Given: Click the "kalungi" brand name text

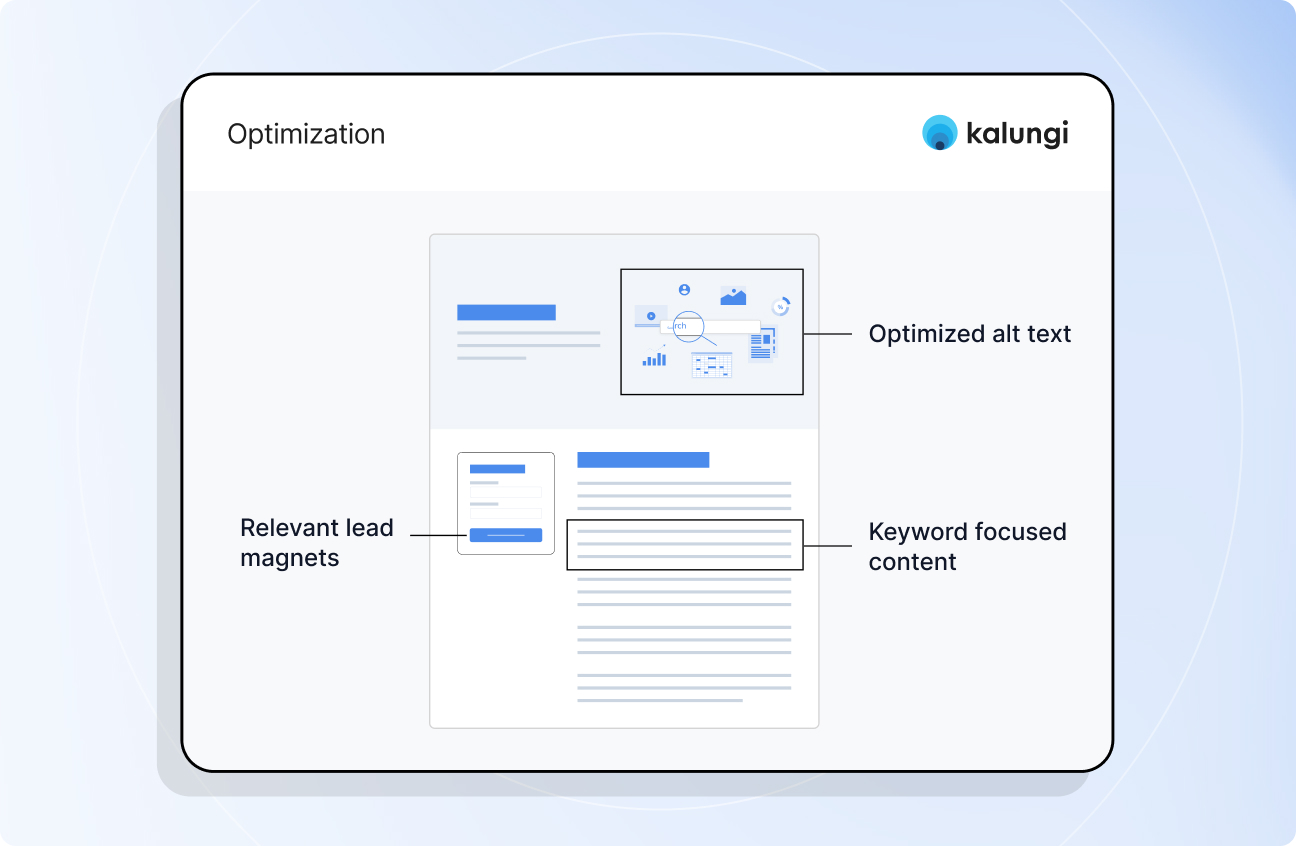Looking at the screenshot, I should click(1017, 133).
